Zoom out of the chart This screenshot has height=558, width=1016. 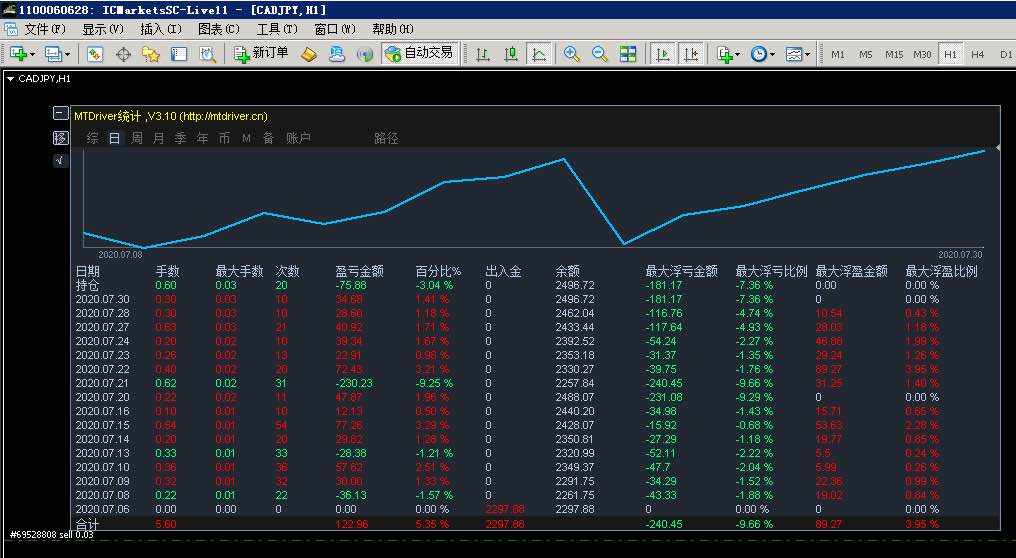pyautogui.click(x=600, y=54)
